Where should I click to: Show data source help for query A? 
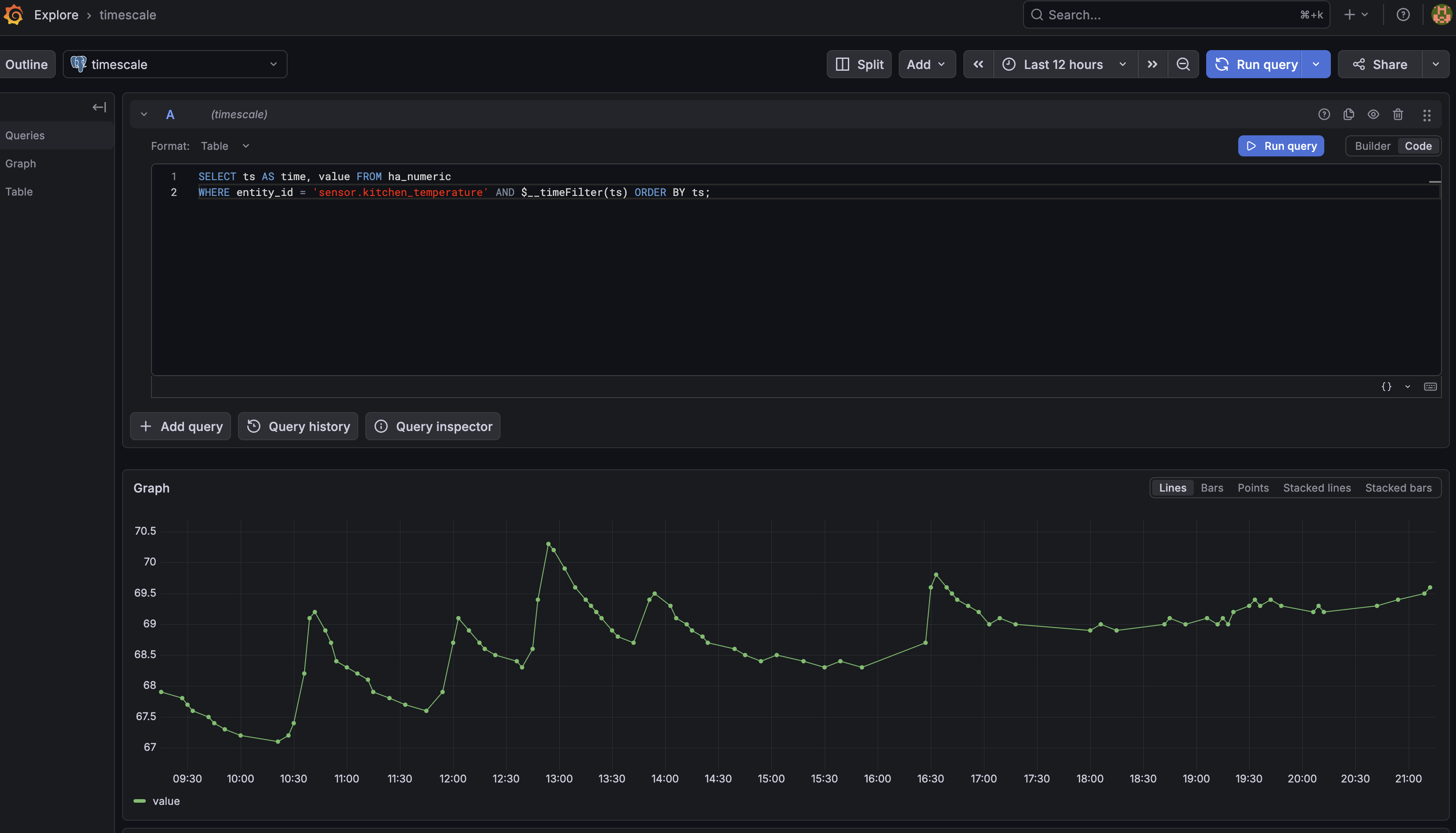(x=1324, y=114)
